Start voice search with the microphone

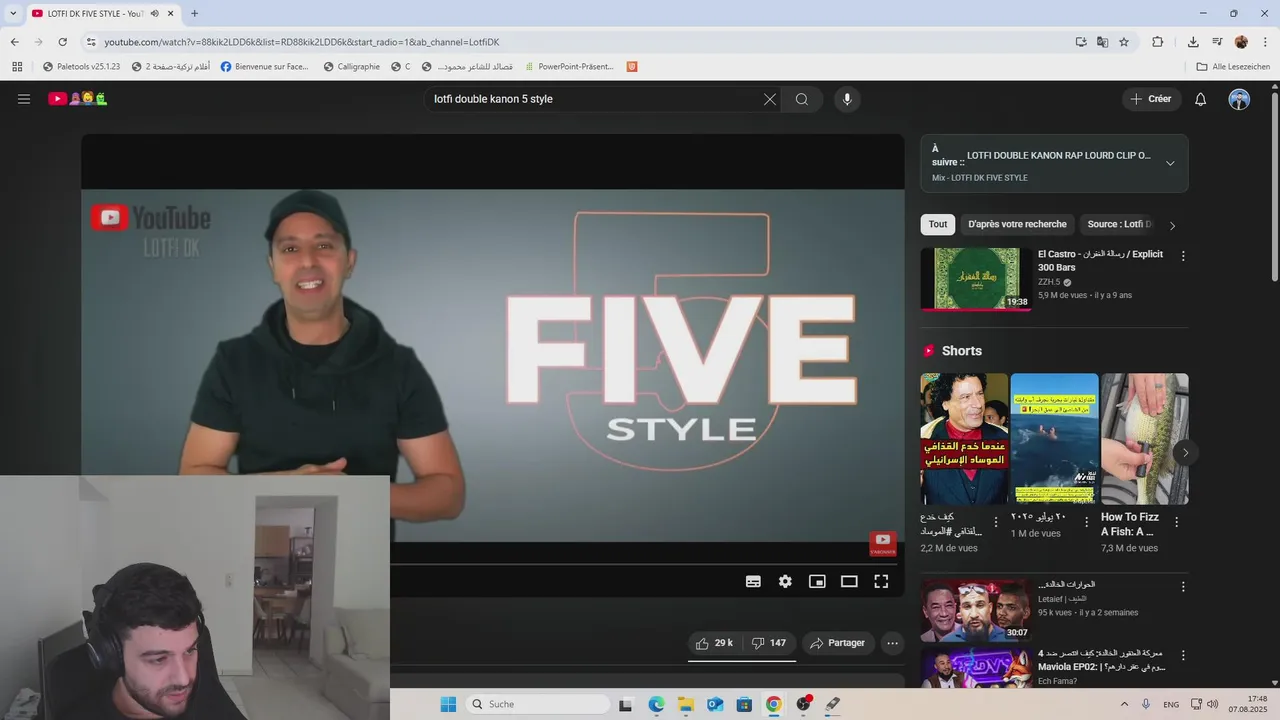coord(847,99)
